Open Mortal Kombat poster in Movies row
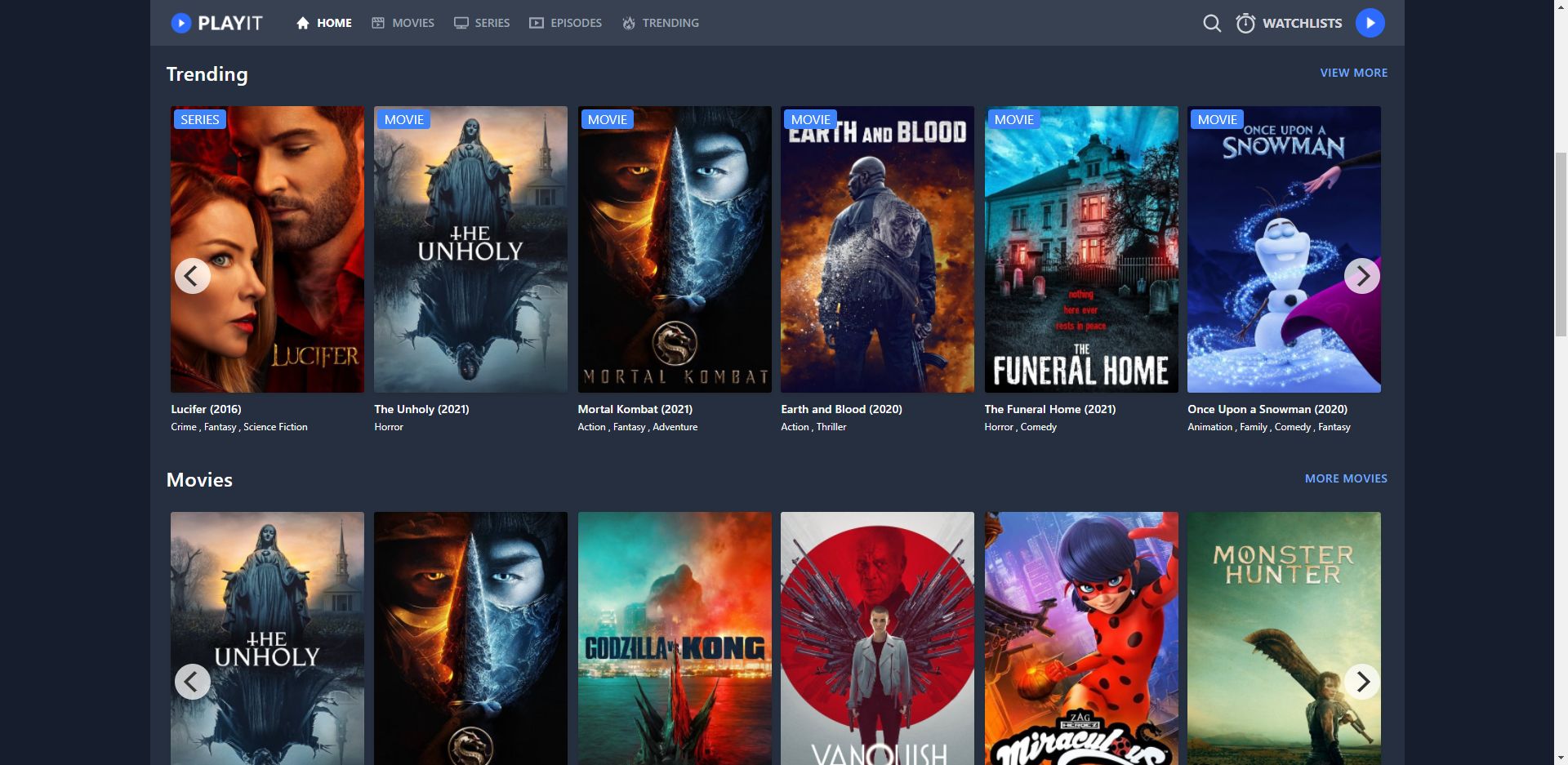 (470, 638)
